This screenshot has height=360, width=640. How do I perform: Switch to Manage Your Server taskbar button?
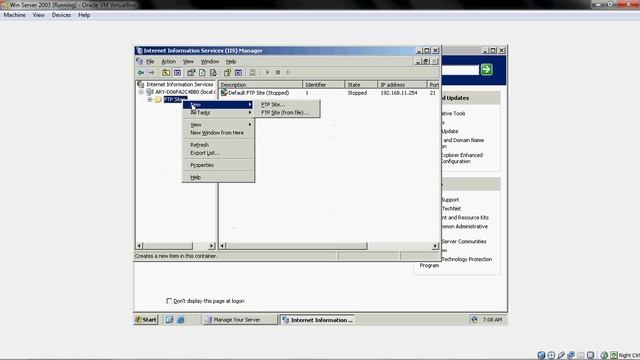(x=240, y=320)
